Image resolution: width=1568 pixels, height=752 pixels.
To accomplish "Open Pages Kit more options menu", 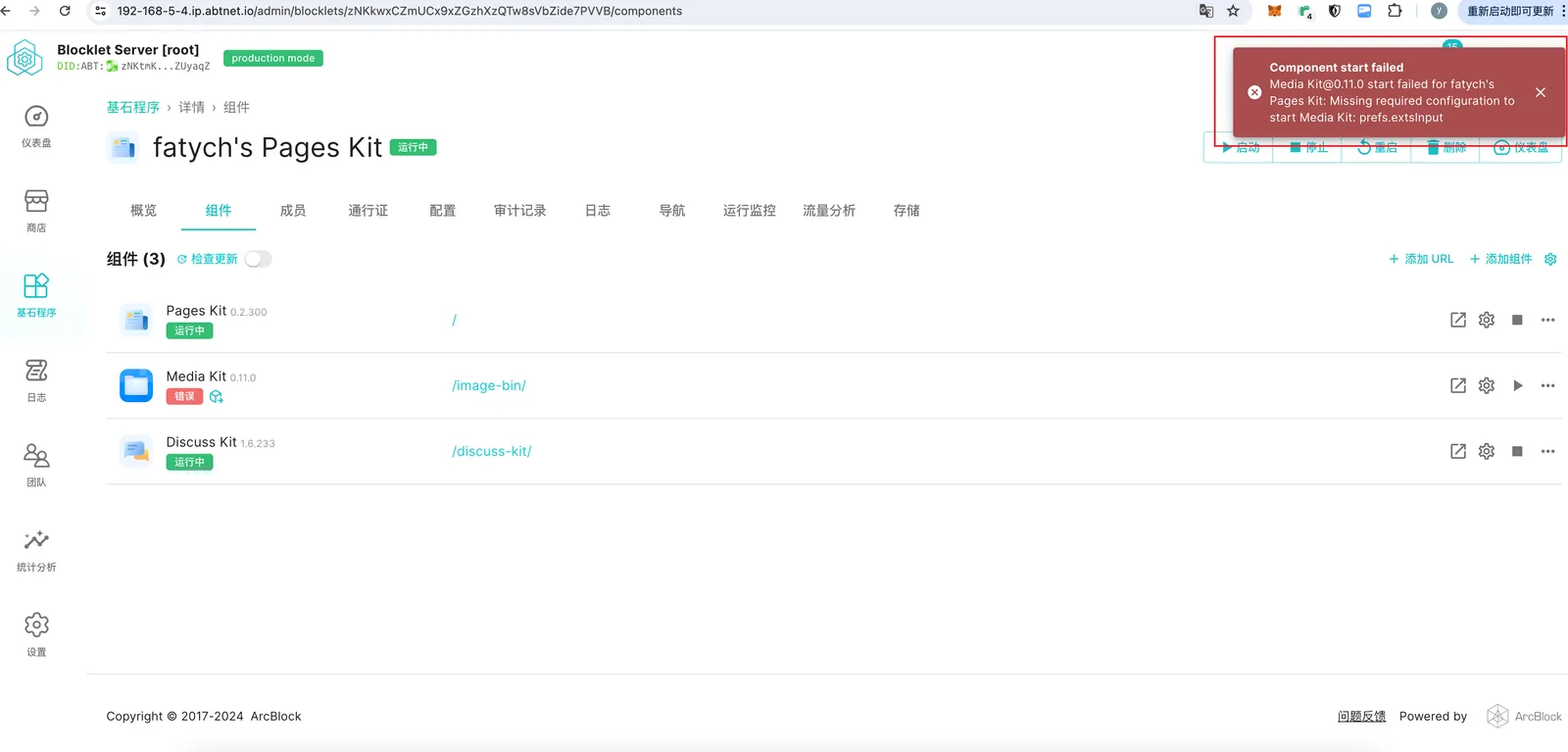I will (x=1547, y=320).
